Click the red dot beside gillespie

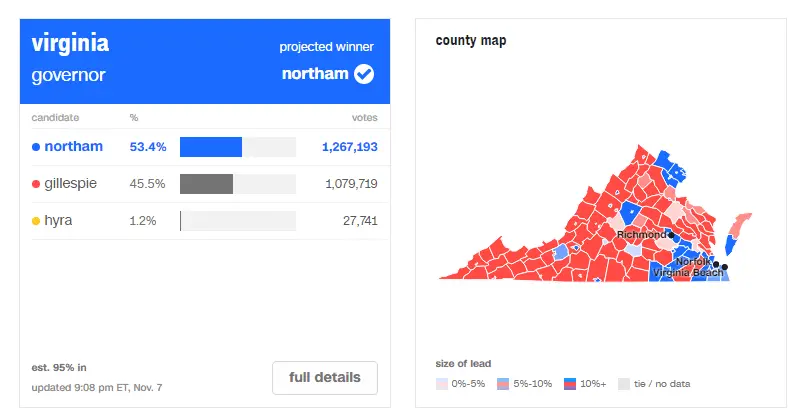tap(36, 184)
